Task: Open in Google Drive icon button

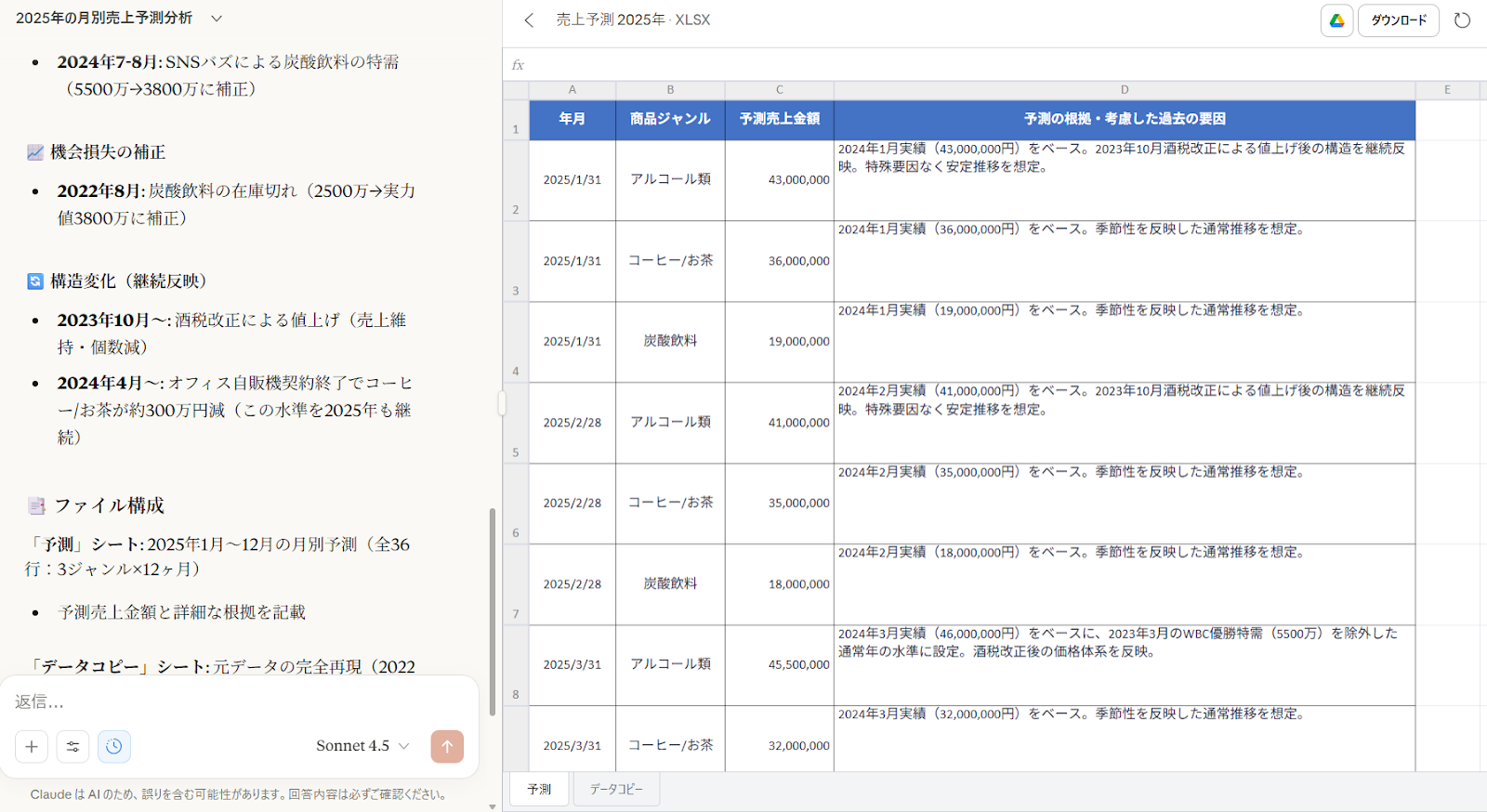Action: pyautogui.click(x=1336, y=20)
